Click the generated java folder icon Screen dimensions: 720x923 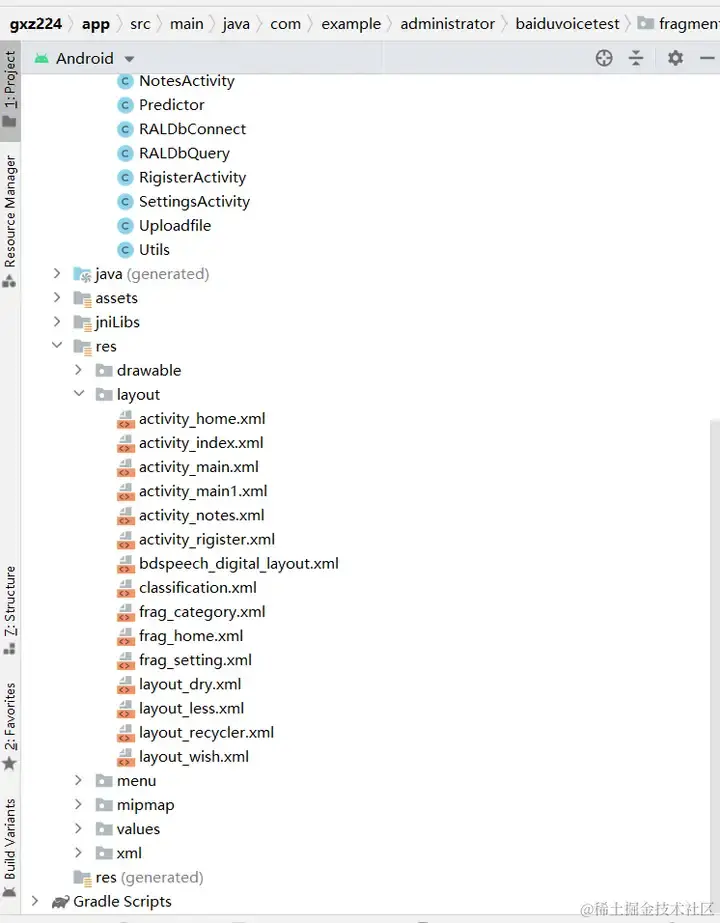pyautogui.click(x=82, y=274)
